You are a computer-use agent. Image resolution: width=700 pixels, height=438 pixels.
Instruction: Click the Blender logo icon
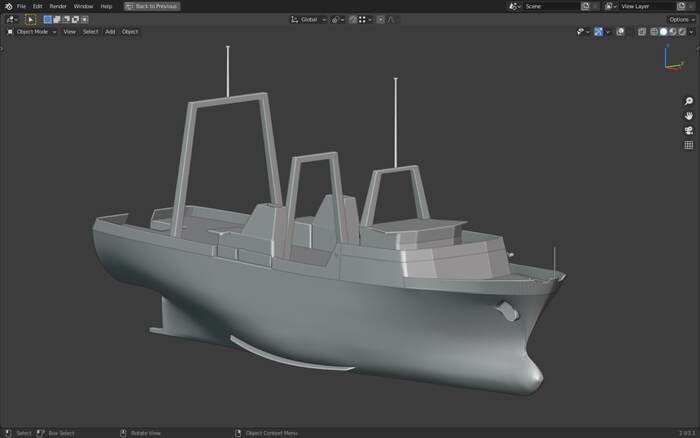pos(8,6)
